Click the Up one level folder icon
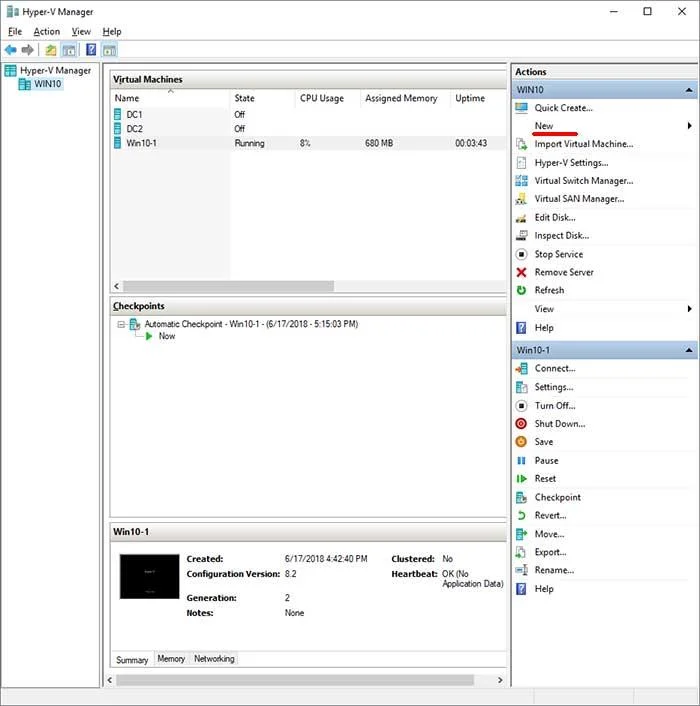The width and height of the screenshot is (700, 706). pyautogui.click(x=51, y=50)
